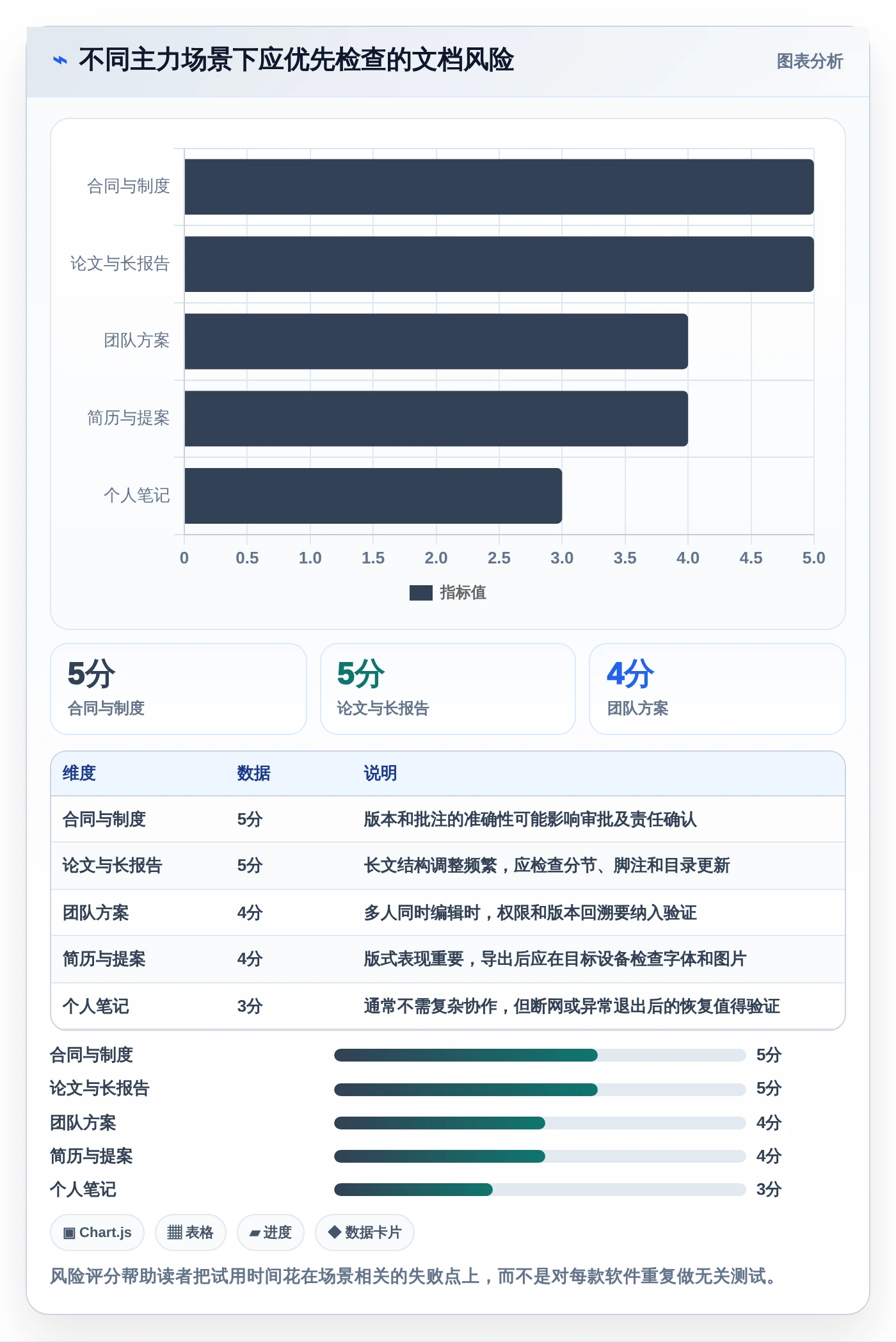Click the 图表分析 label in header
This screenshot has height=1342, width=896.
click(x=810, y=61)
